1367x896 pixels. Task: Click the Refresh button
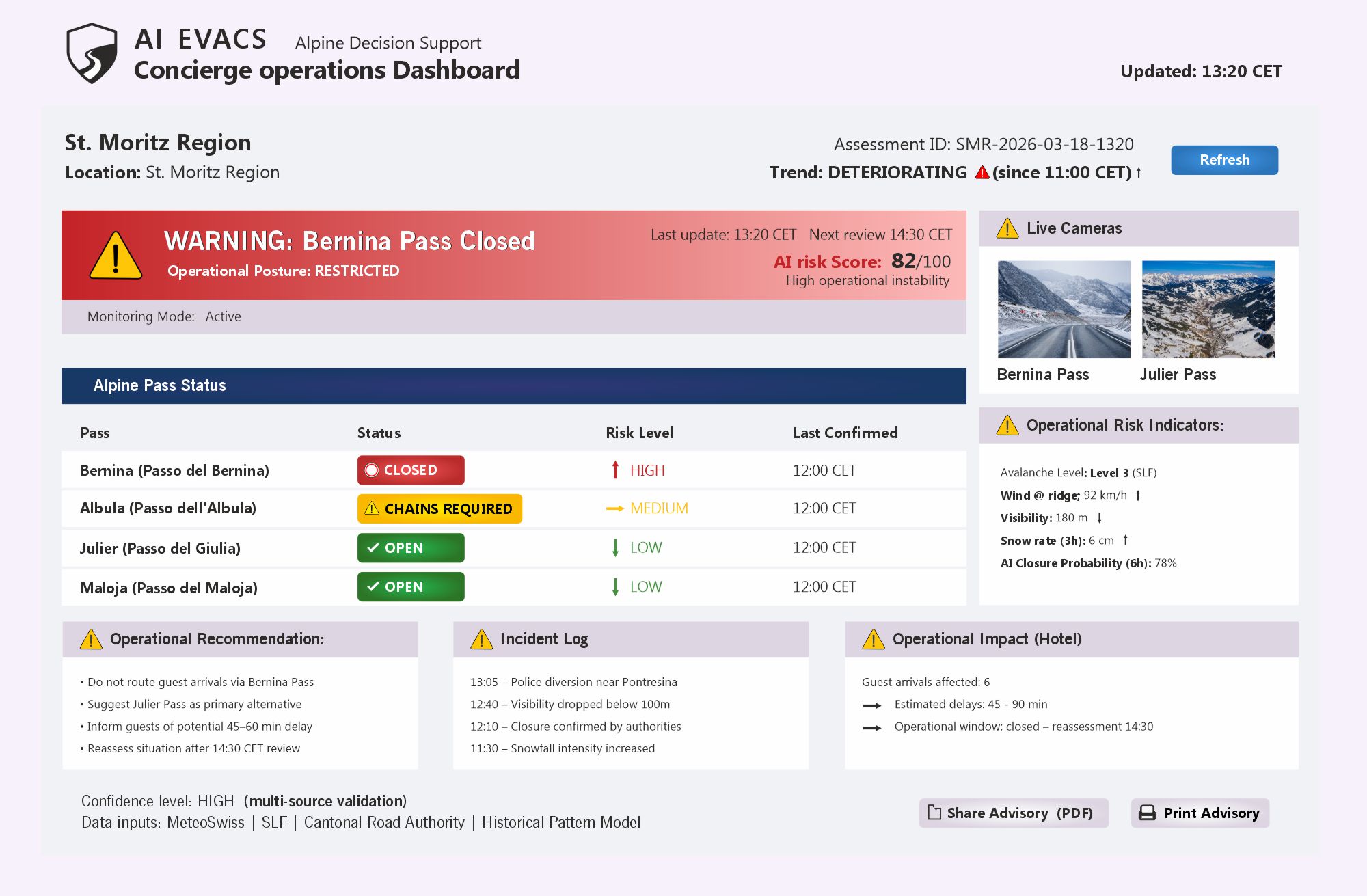click(1224, 160)
